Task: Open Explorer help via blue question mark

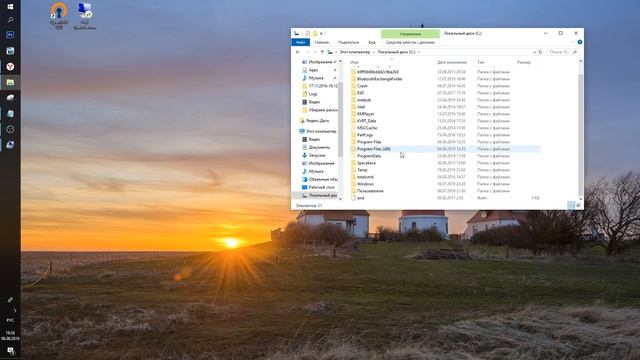Action: coord(580,42)
